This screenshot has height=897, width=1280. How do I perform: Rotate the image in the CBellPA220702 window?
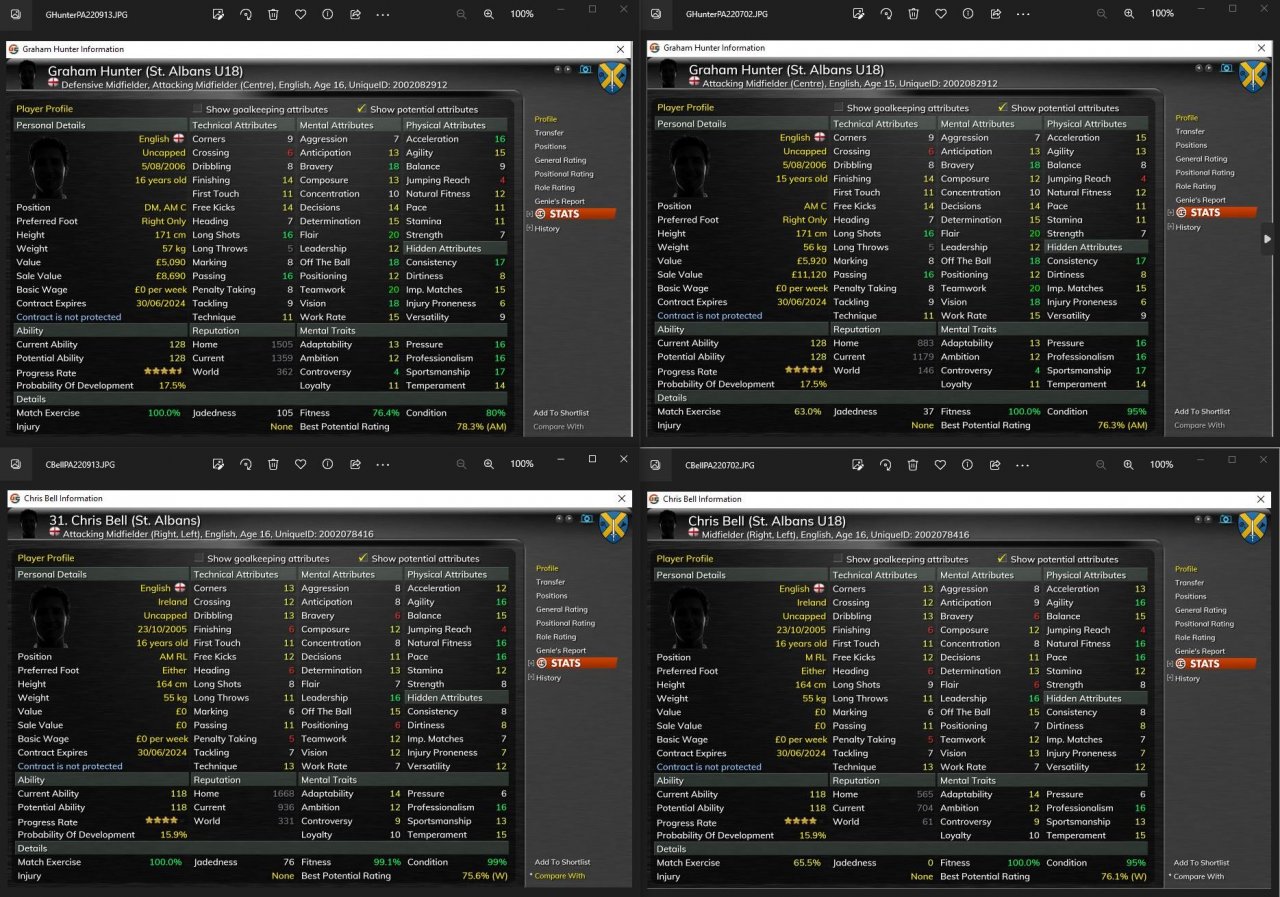[x=886, y=465]
